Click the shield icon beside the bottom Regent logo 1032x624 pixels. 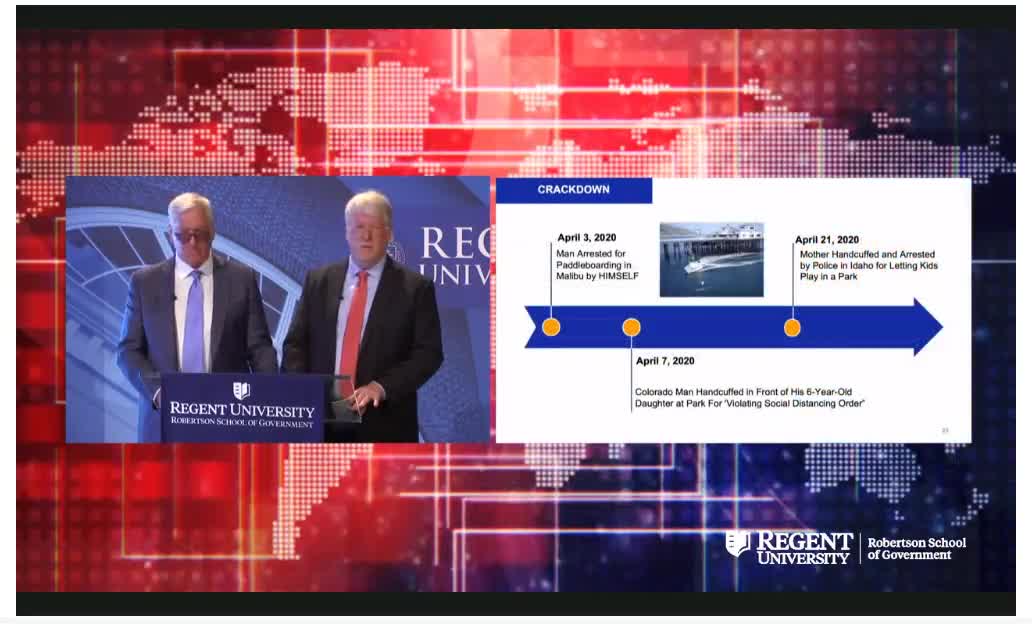pos(738,544)
